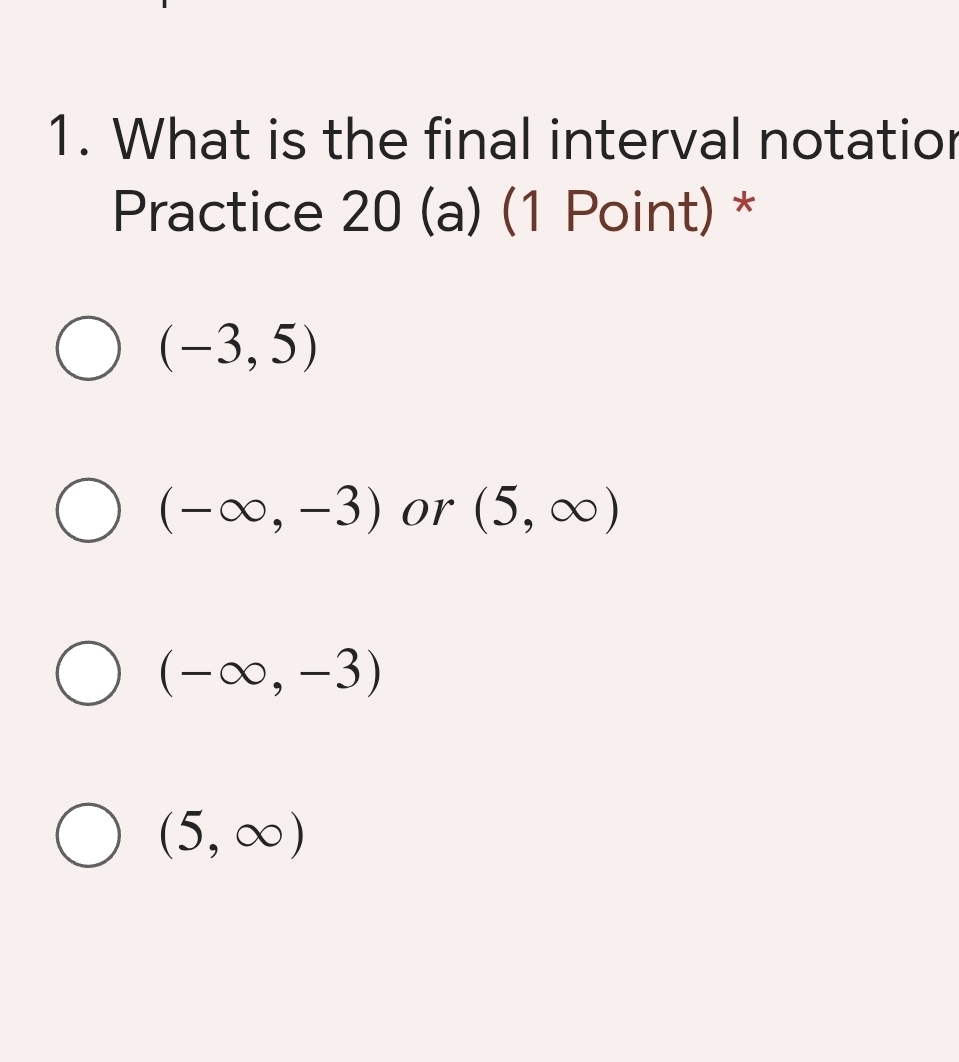Click the number '20' in the question

click(371, 212)
